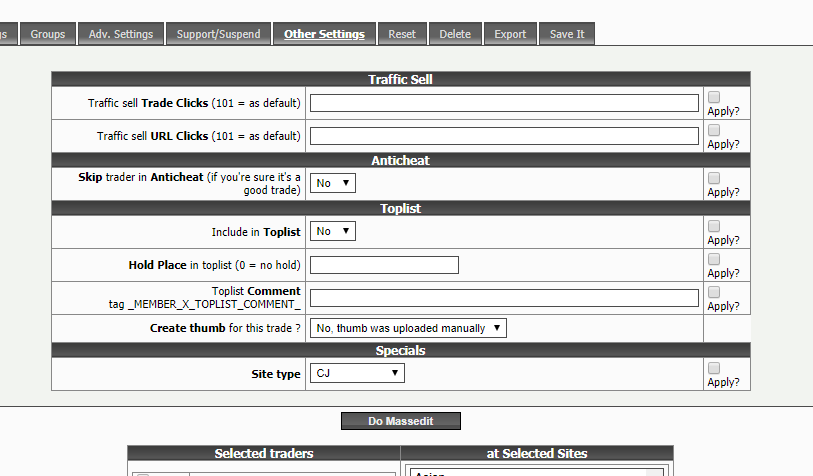This screenshot has height=476, width=813.
Task: Open the Export tab
Action: 510,34
